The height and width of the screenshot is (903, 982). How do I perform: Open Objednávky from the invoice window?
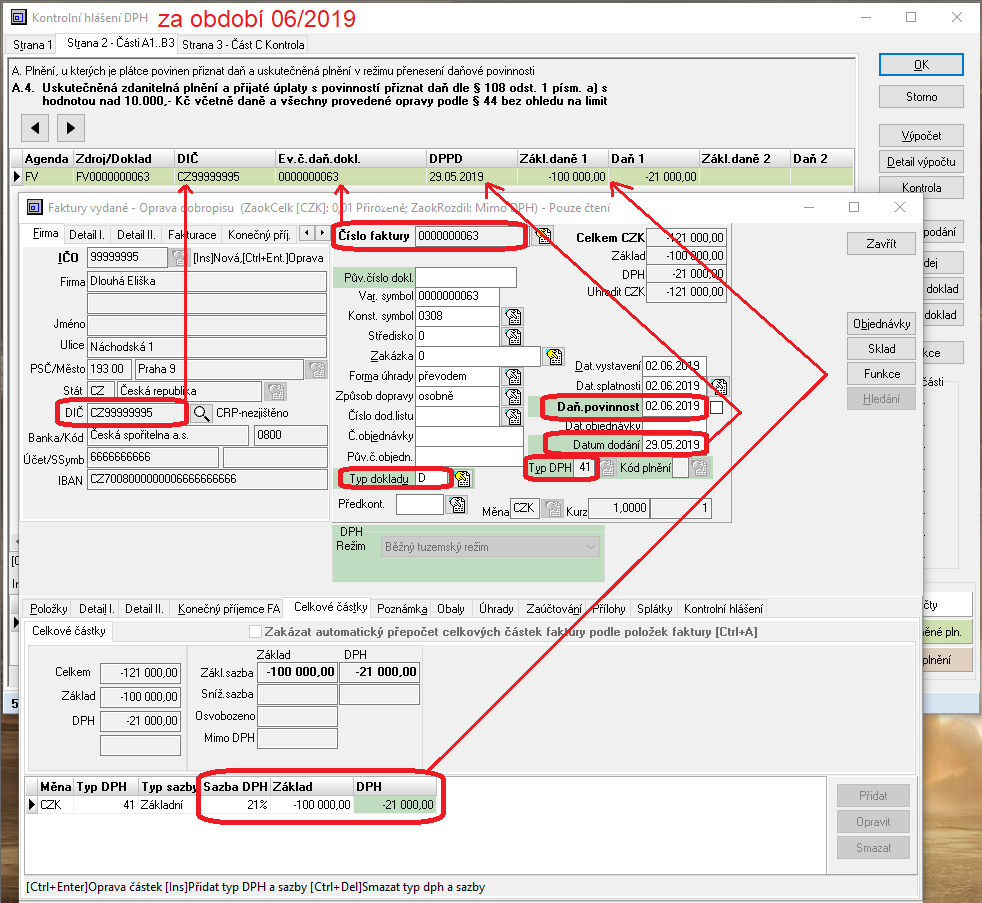tap(881, 324)
